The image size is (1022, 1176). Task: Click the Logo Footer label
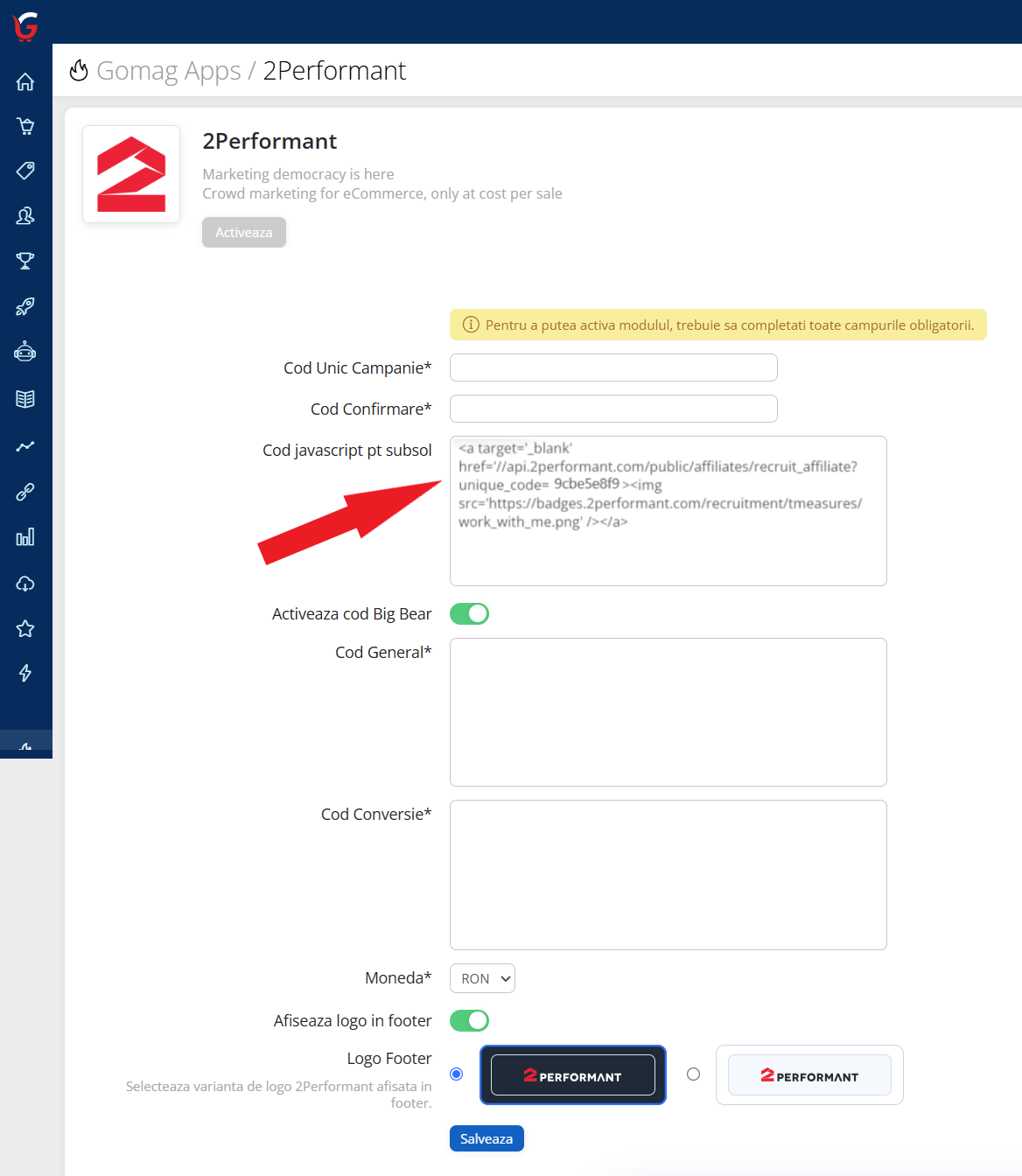(x=389, y=1058)
